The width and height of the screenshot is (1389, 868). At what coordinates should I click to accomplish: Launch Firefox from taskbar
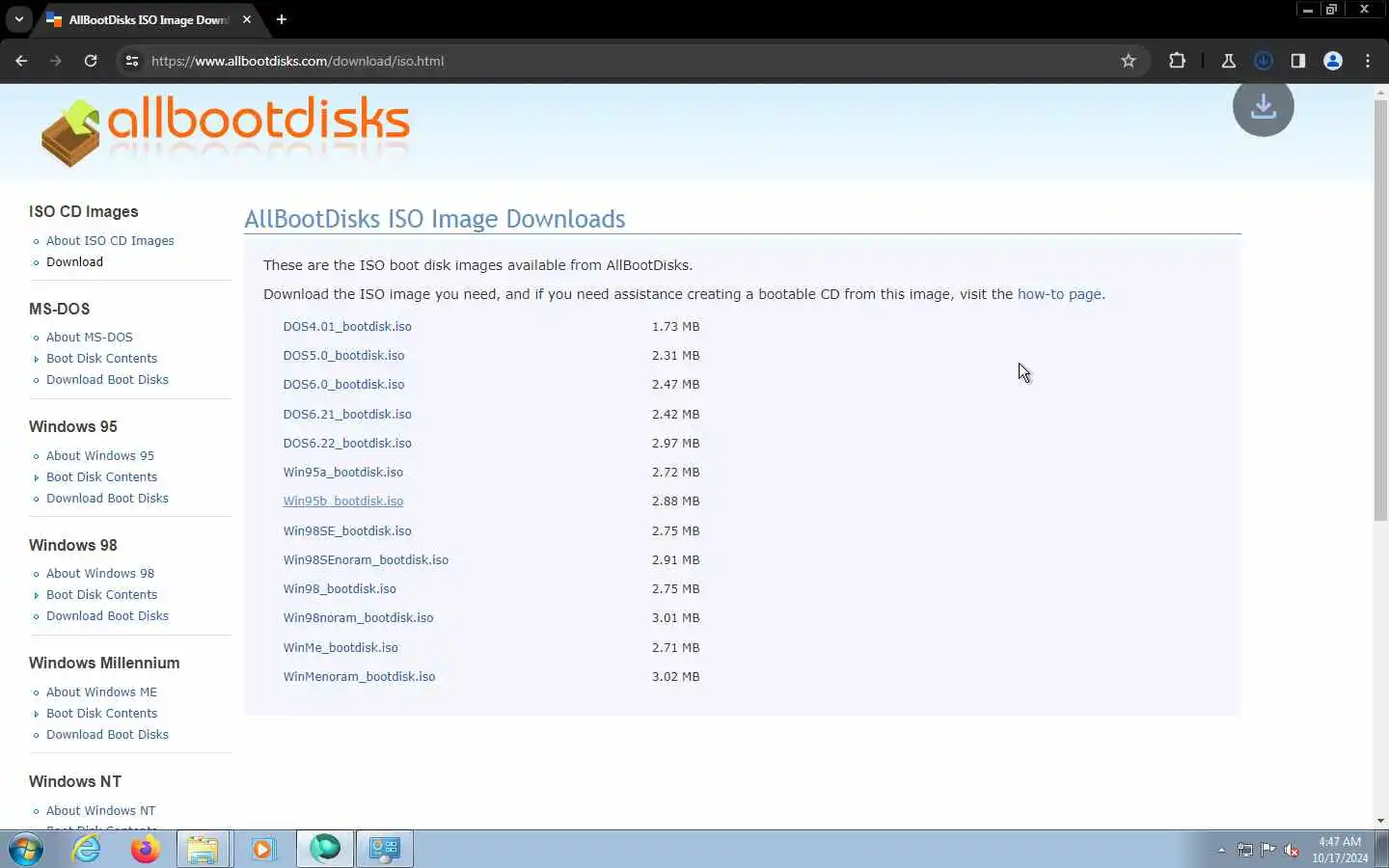146,849
